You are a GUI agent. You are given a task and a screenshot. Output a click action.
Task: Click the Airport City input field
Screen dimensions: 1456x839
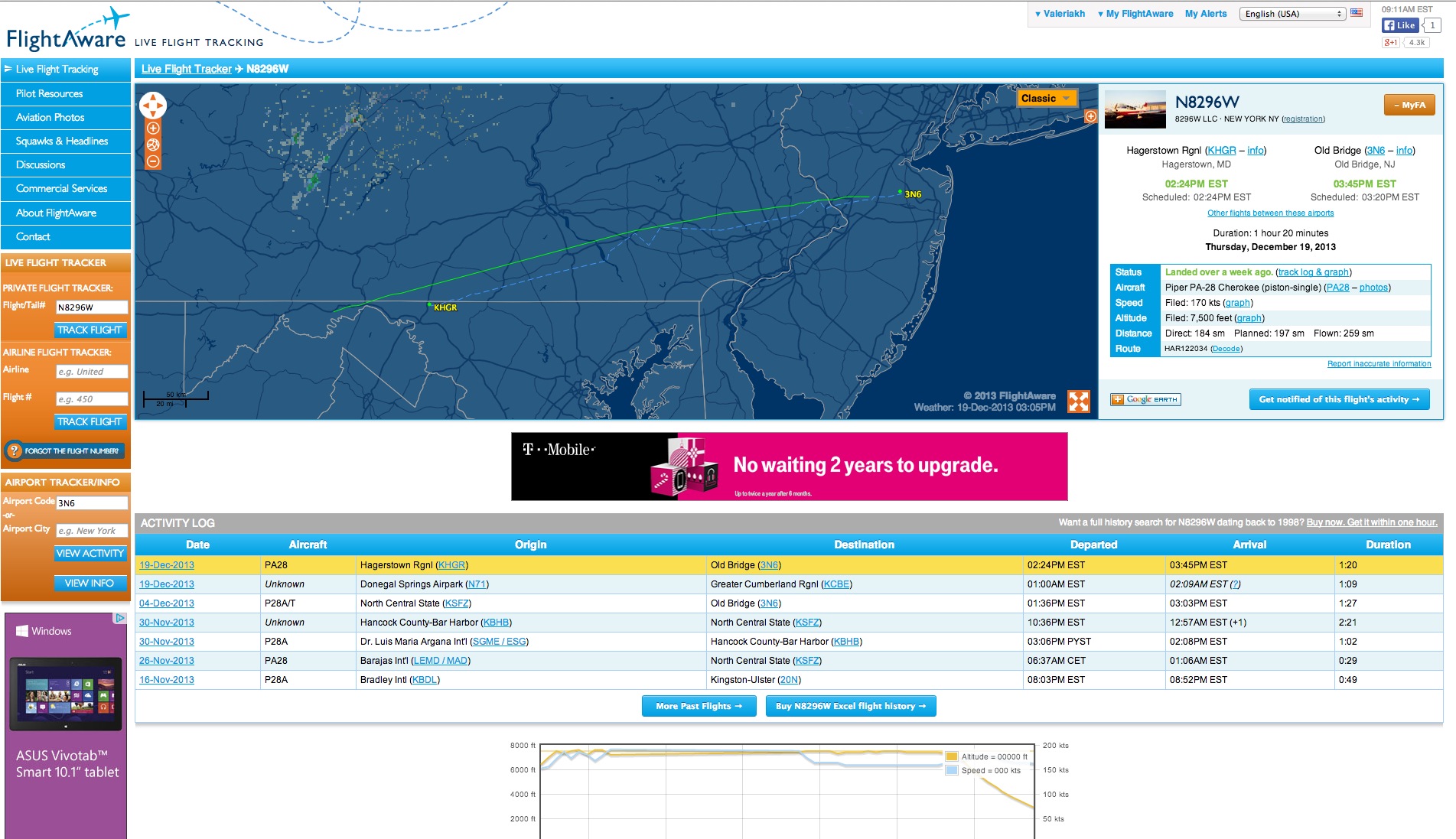(x=92, y=530)
